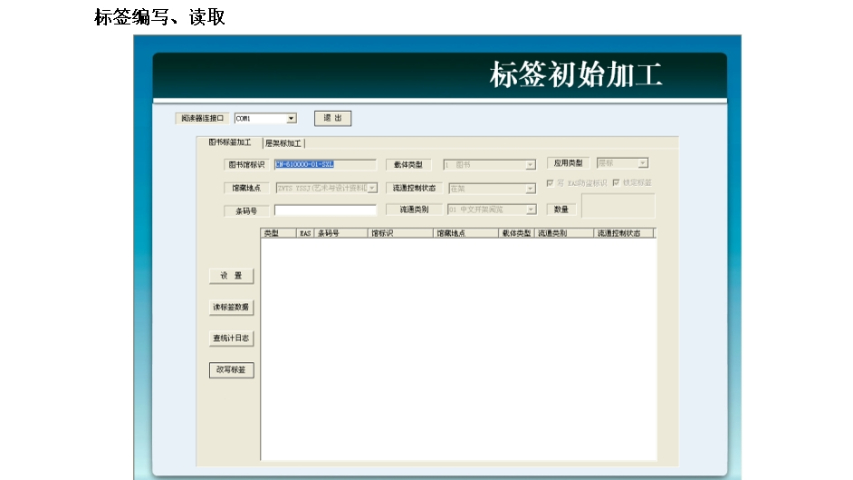Image resolution: width=853 pixels, height=480 pixels.
Task: Switch to the 图书标签加工 tab
Action: click(x=230, y=143)
